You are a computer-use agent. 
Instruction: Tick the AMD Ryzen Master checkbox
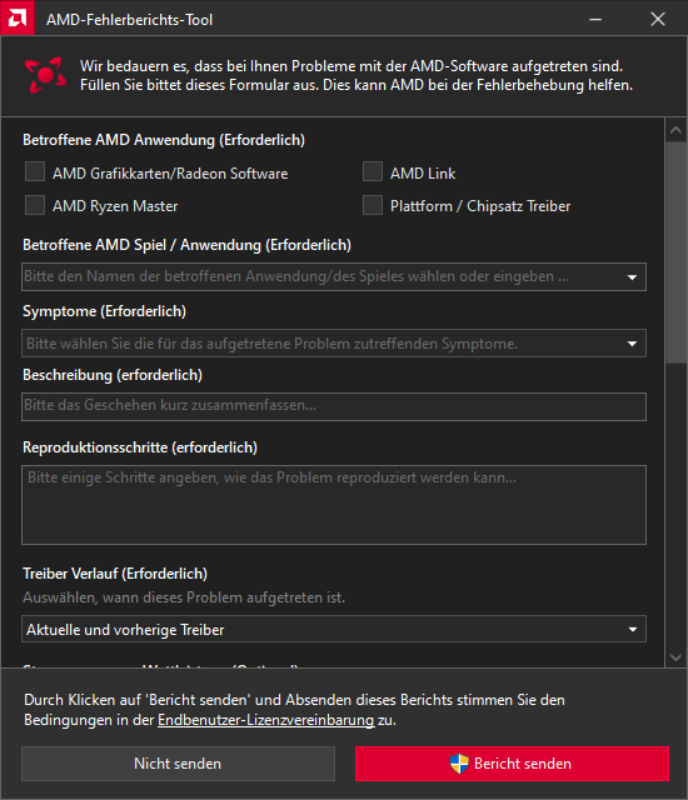pos(35,205)
